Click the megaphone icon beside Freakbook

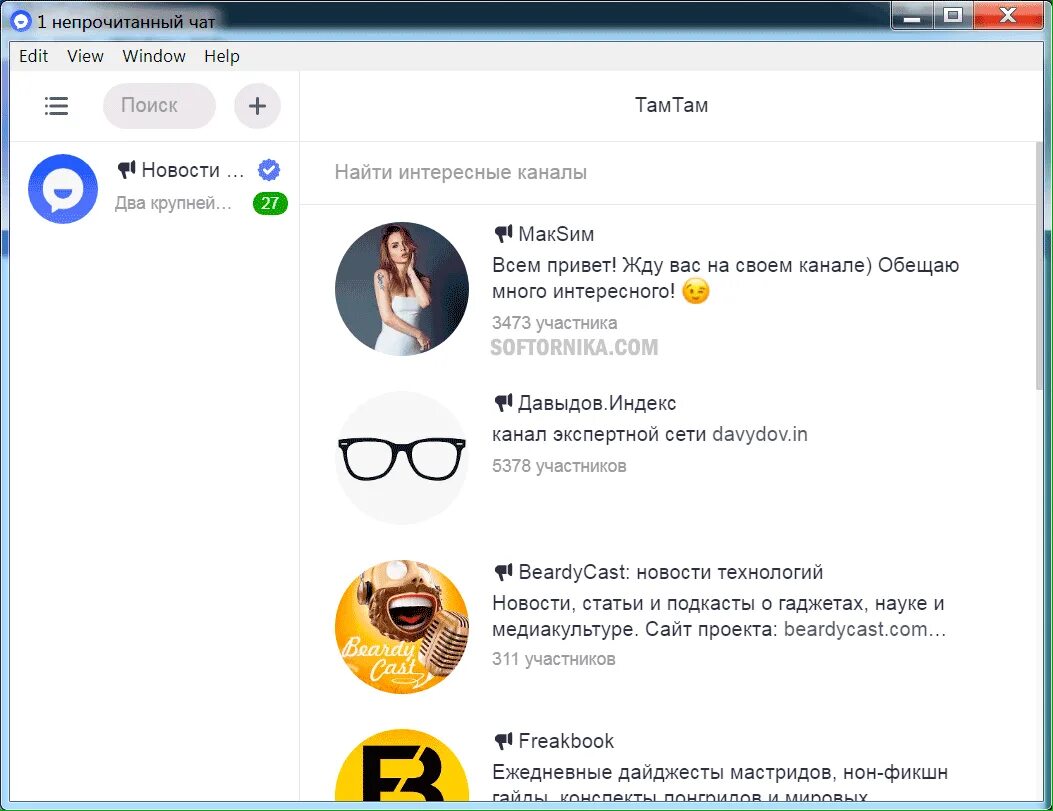[x=504, y=741]
